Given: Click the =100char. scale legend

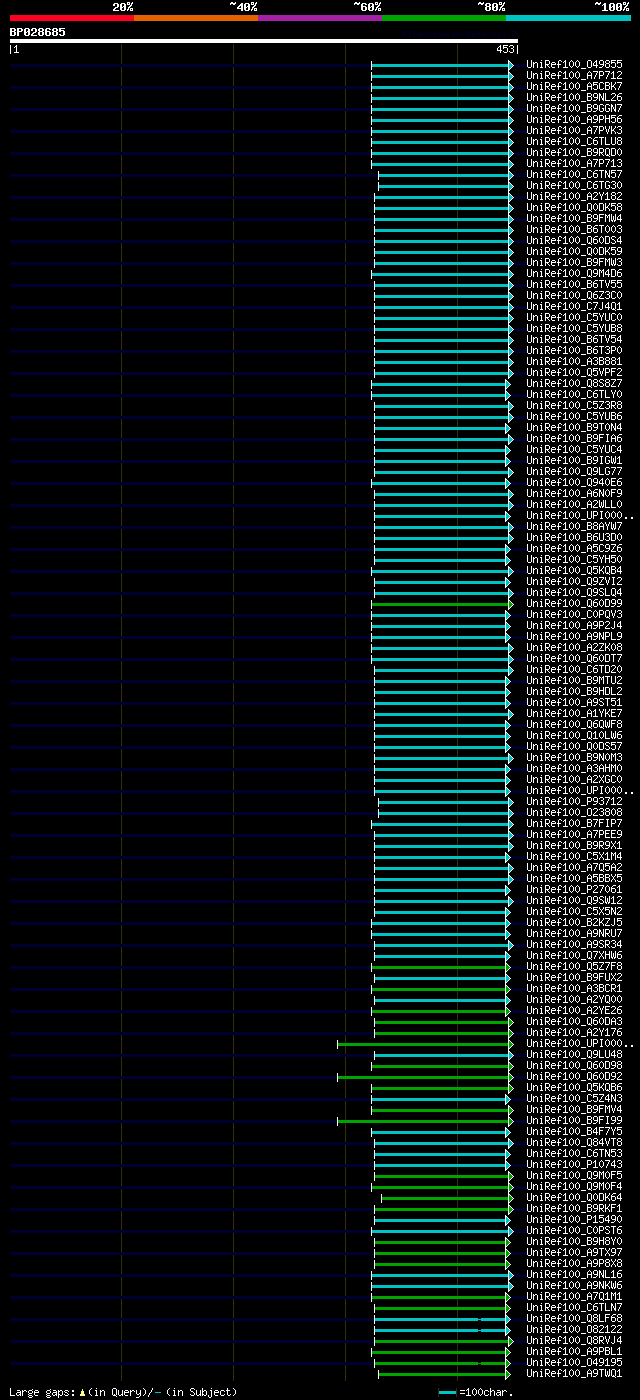Looking at the screenshot, I should coord(476,1392).
